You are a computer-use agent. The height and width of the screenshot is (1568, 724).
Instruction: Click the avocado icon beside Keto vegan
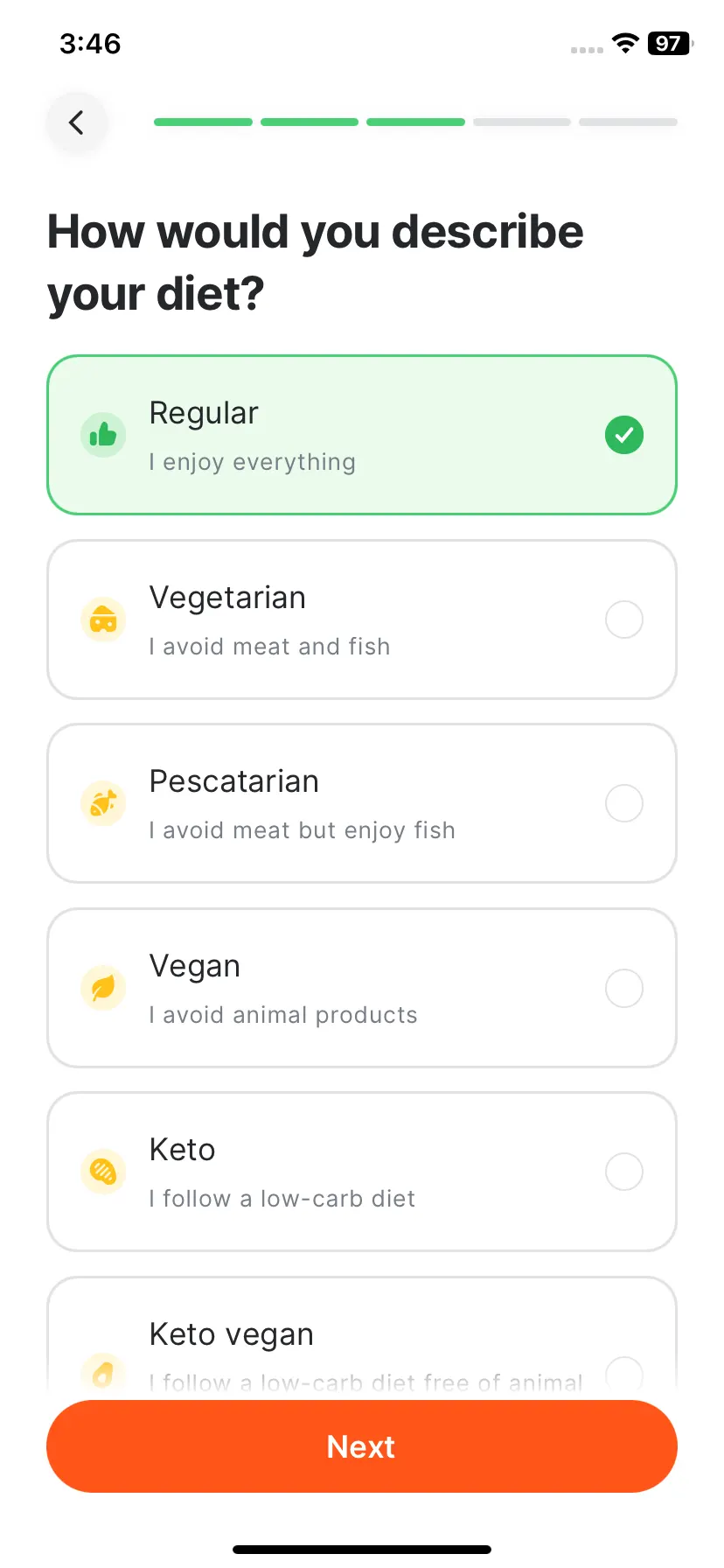[103, 1372]
